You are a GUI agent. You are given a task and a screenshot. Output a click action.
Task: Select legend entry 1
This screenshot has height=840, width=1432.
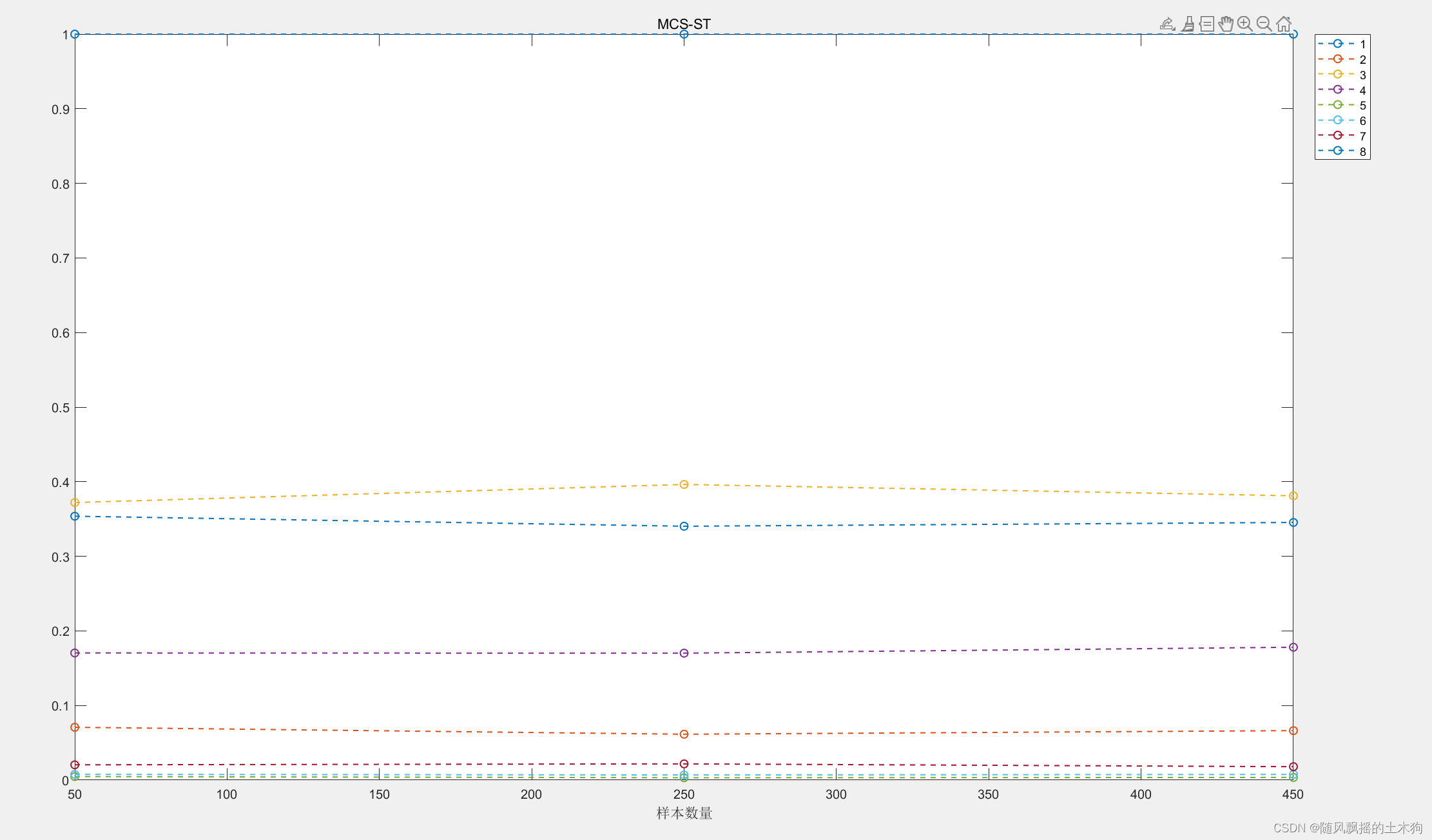(1342, 44)
